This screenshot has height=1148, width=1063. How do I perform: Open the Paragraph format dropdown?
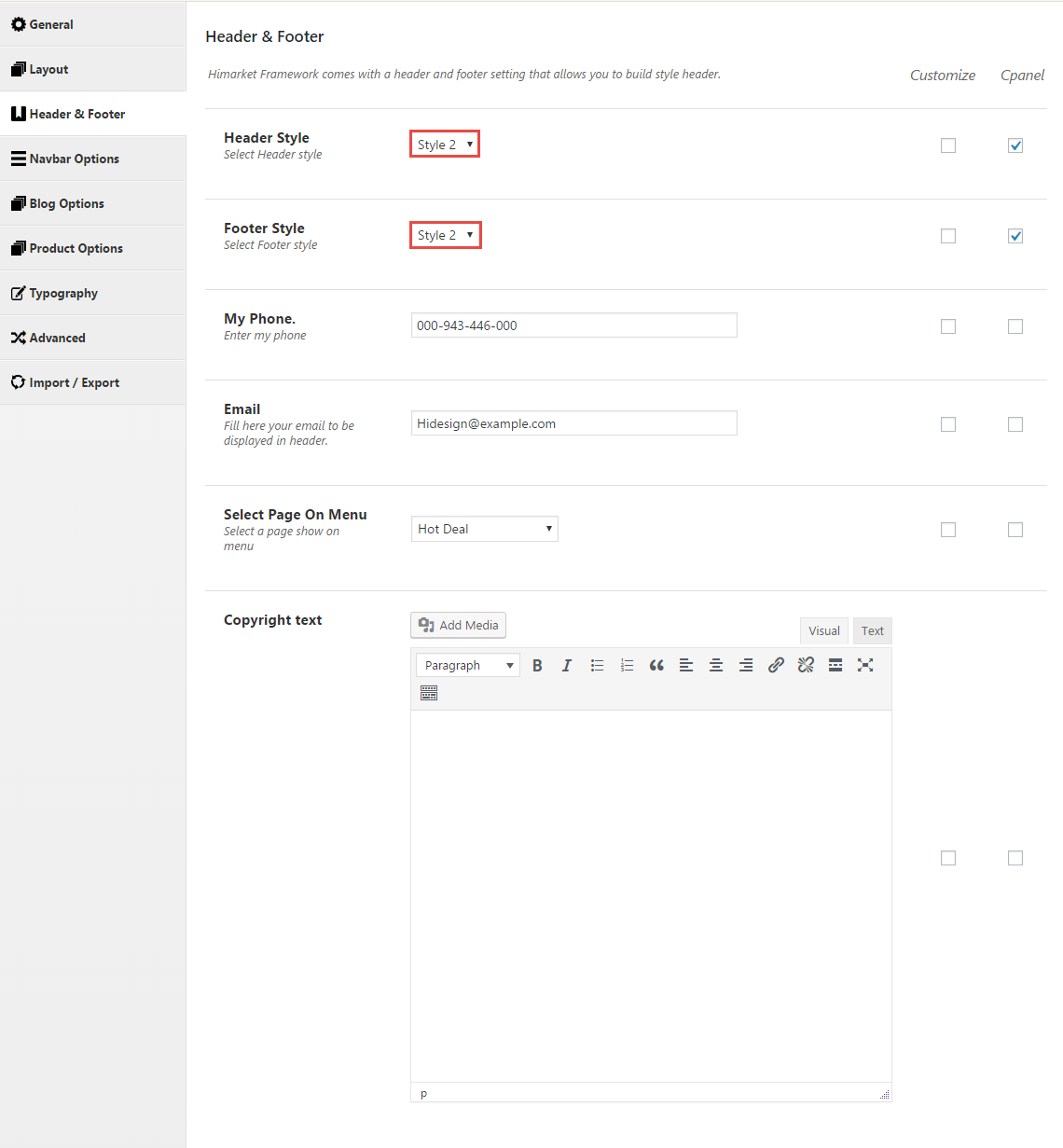[468, 665]
